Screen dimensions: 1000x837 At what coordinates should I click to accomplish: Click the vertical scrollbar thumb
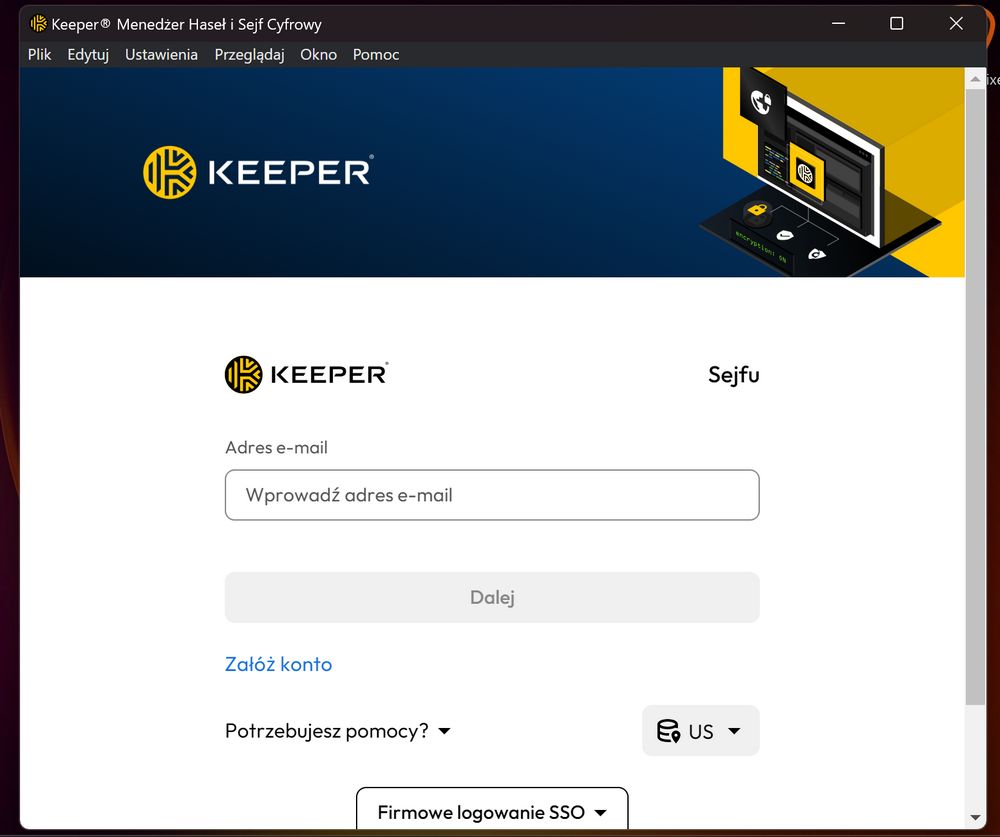point(975,397)
